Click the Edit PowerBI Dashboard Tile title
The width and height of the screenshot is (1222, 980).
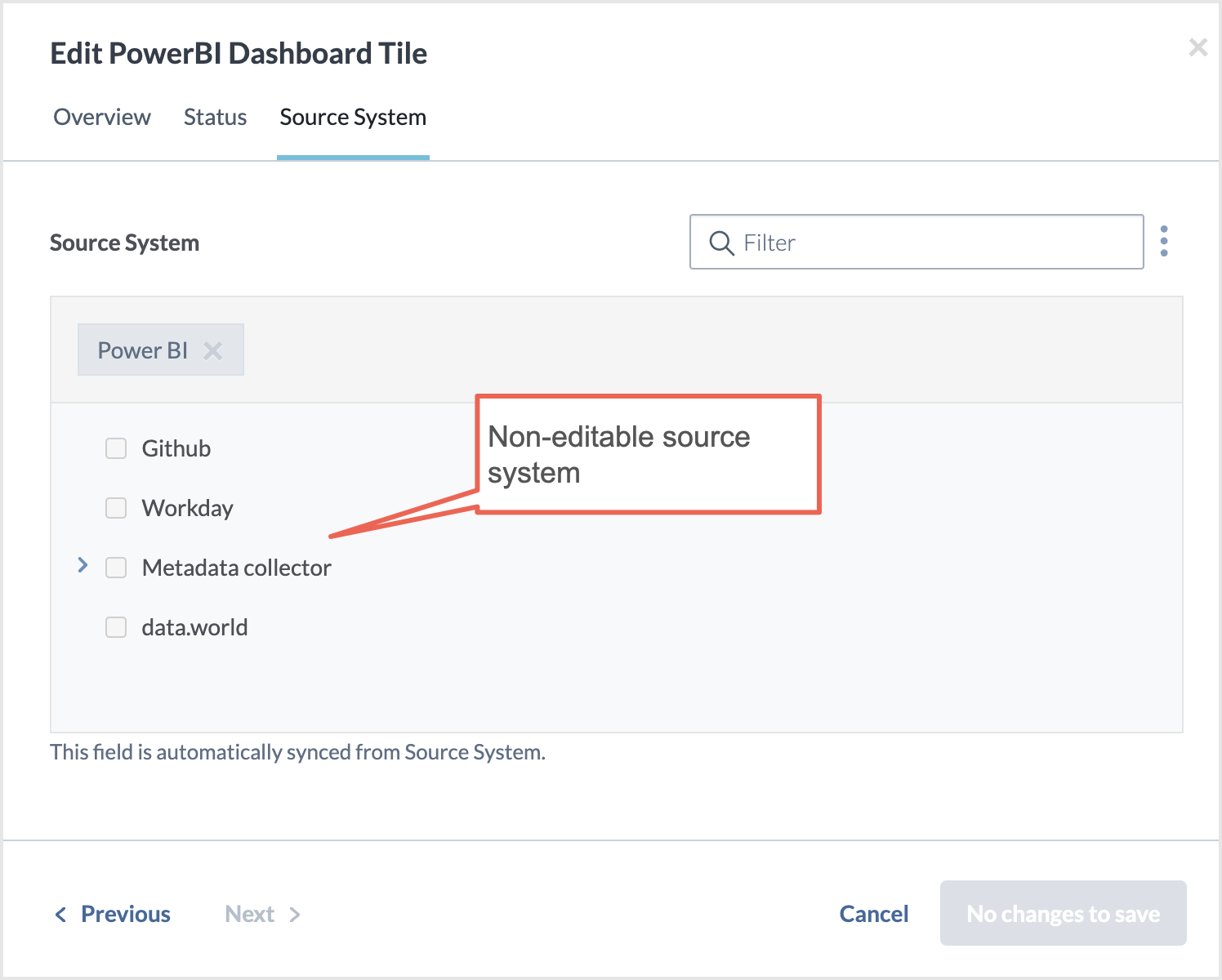[239, 53]
